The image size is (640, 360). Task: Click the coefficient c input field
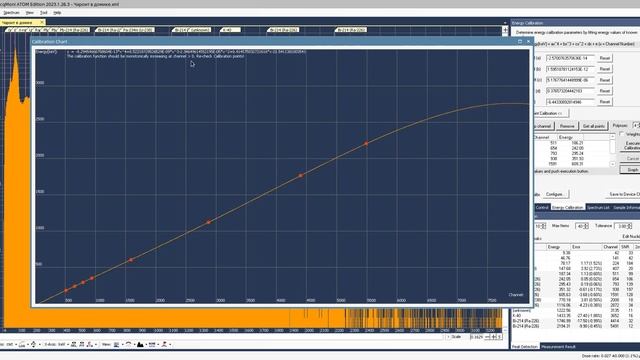coord(570,80)
